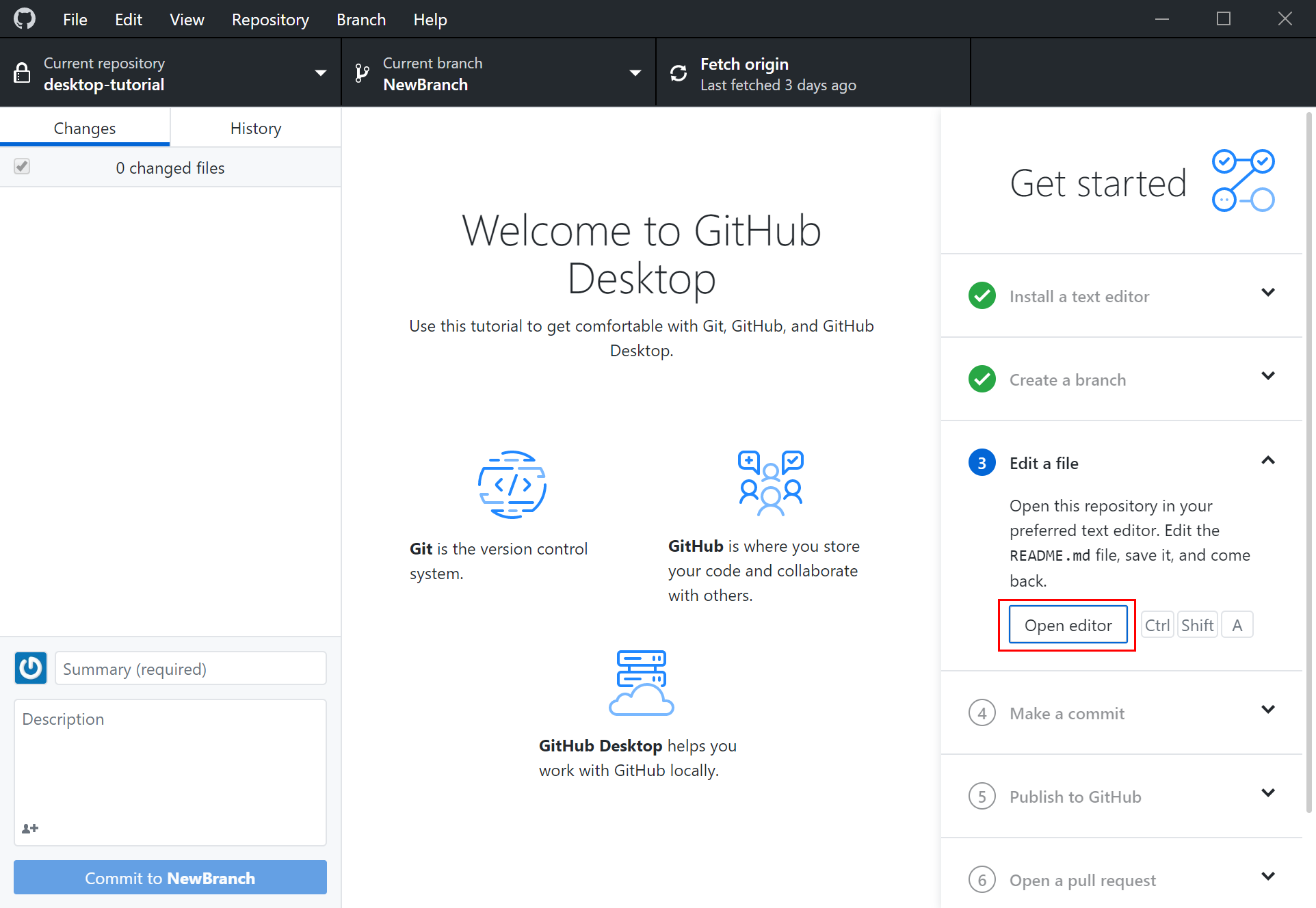Screen dimensions: 1316x908
Task: Click the 'Welcome to GitHub Desktop' heading
Action: coord(642,254)
